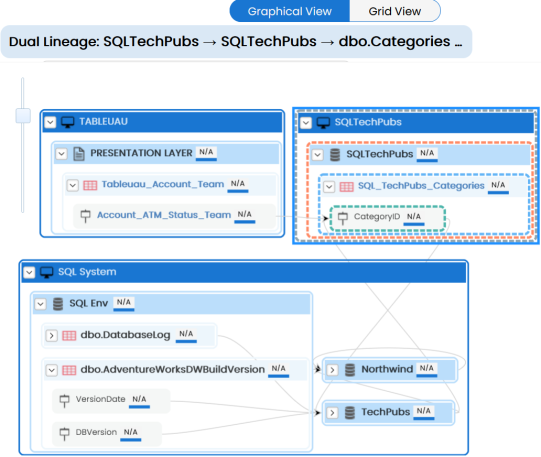Screen dimensions: 541x457
Task: Collapse the SQL System container
Action: pyautogui.click(x=29, y=272)
